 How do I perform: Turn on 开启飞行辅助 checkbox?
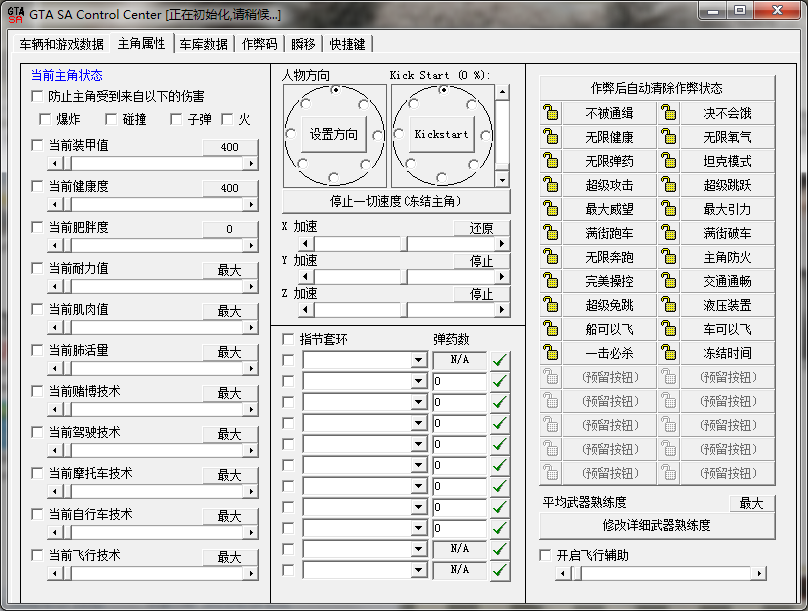(x=545, y=555)
